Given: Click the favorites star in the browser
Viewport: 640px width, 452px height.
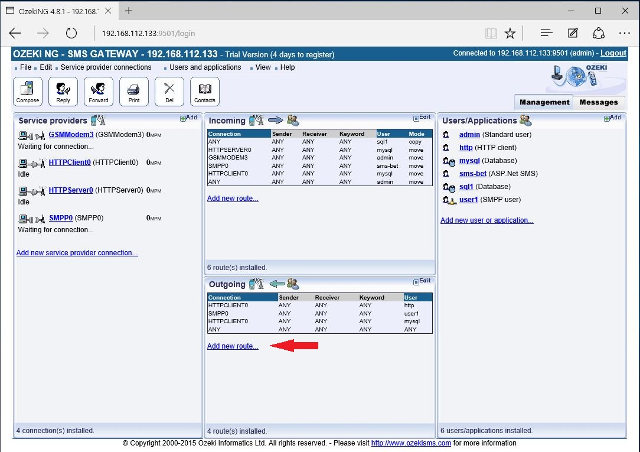Looking at the screenshot, I should tap(510, 33).
